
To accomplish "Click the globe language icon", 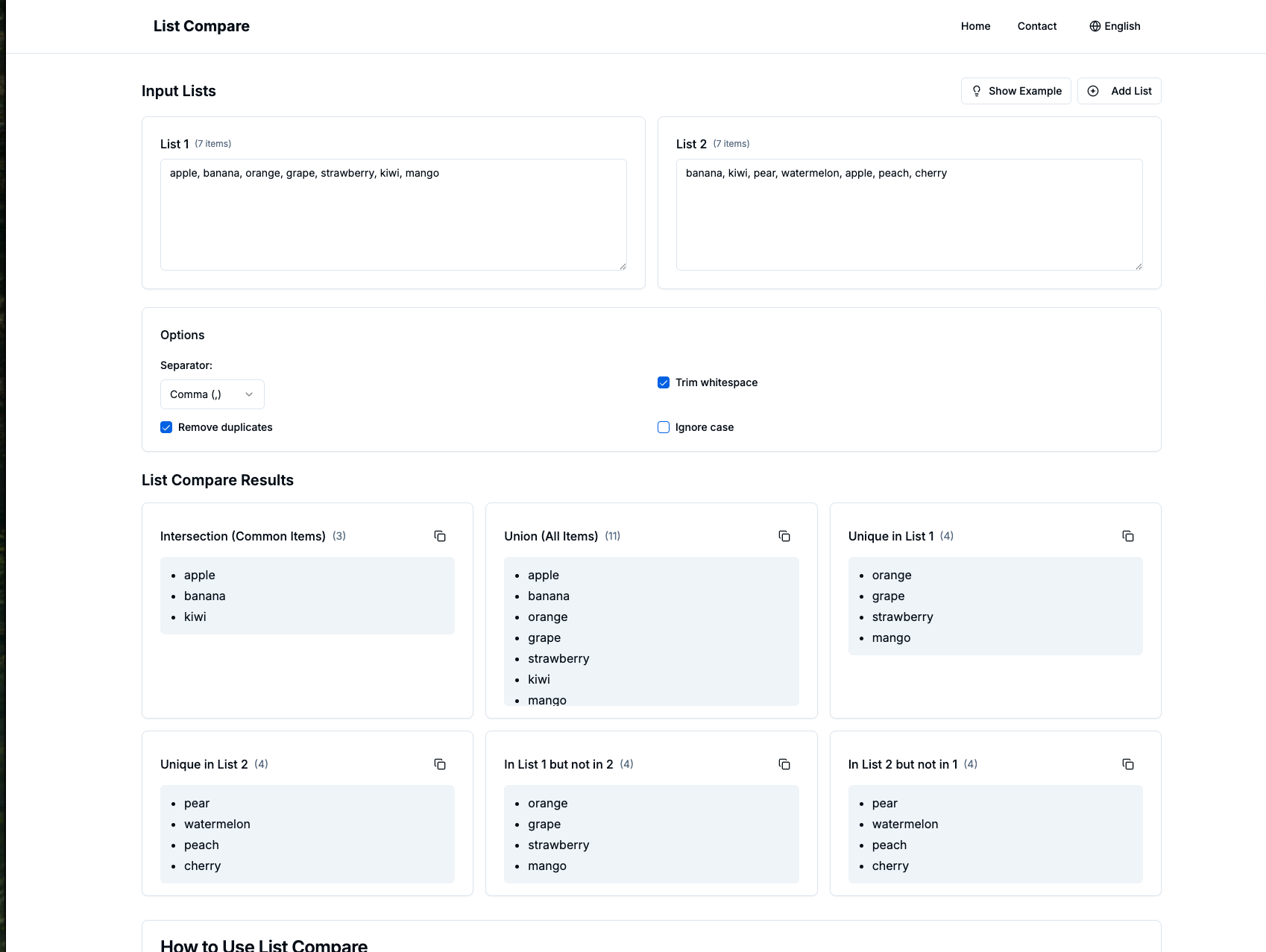I will click(x=1095, y=26).
